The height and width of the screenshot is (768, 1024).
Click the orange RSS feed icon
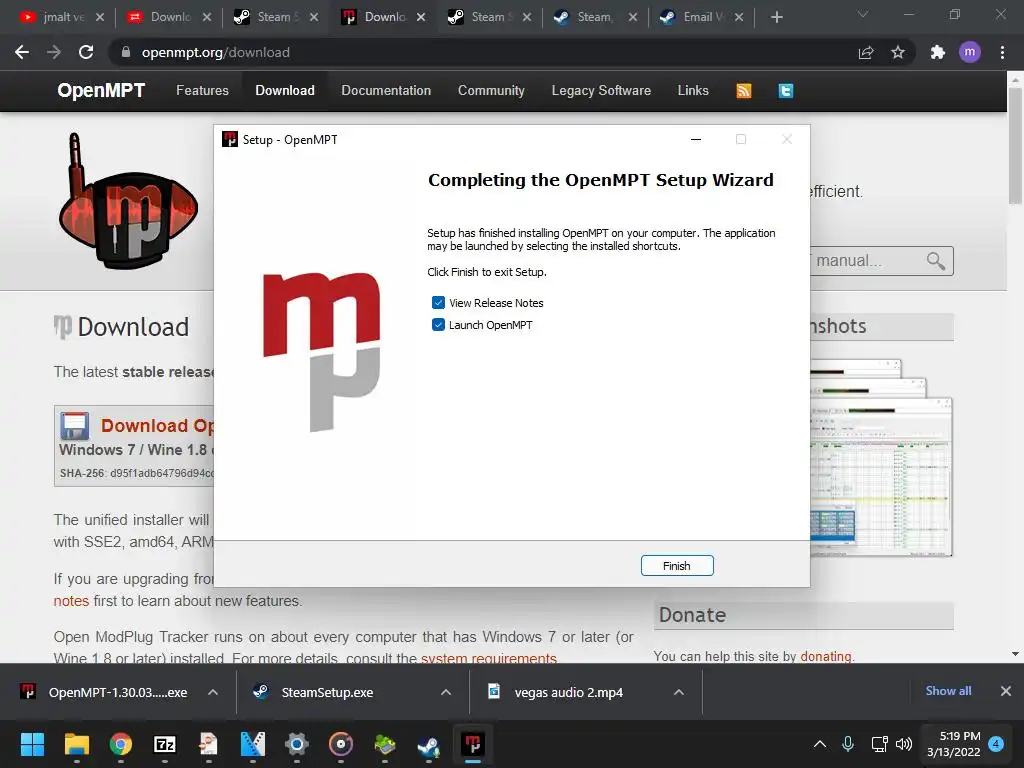pyautogui.click(x=744, y=91)
